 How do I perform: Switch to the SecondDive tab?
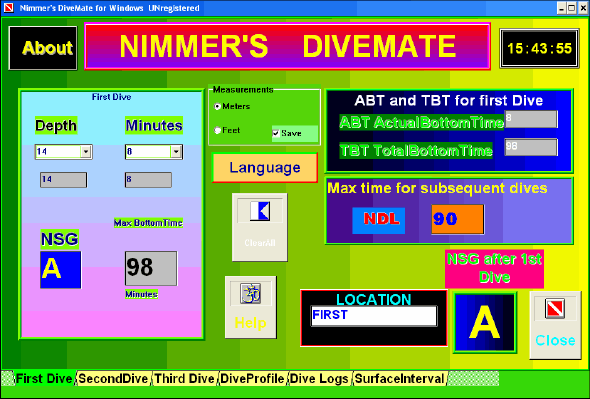click(x=113, y=378)
